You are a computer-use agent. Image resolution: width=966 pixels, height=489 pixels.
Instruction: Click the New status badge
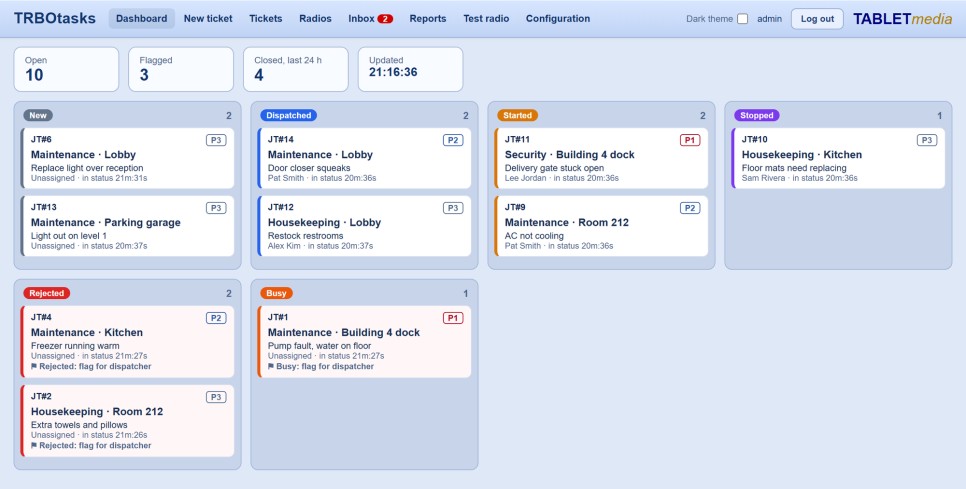coord(38,115)
